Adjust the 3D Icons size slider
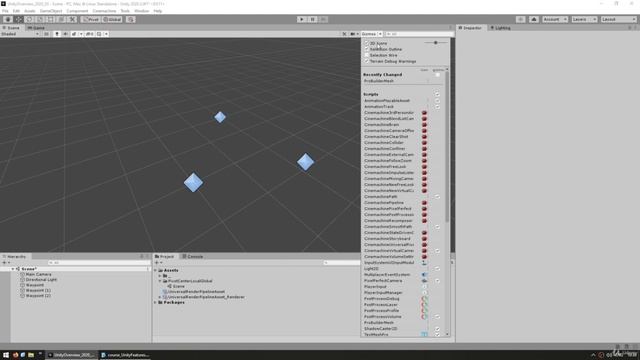640x360 pixels. pyautogui.click(x=436, y=42)
